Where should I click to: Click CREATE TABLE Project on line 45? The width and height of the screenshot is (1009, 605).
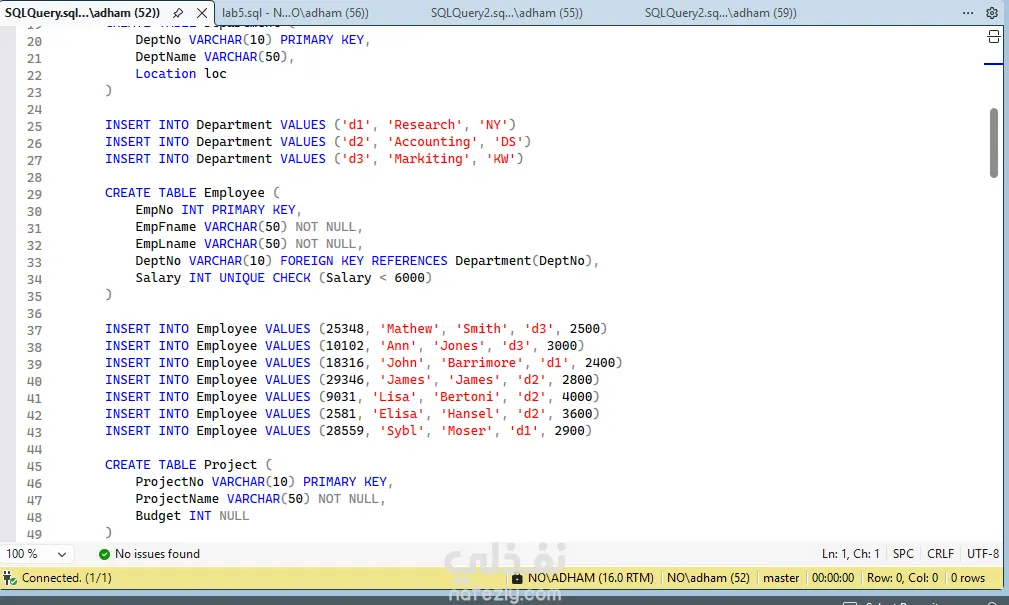(181, 465)
